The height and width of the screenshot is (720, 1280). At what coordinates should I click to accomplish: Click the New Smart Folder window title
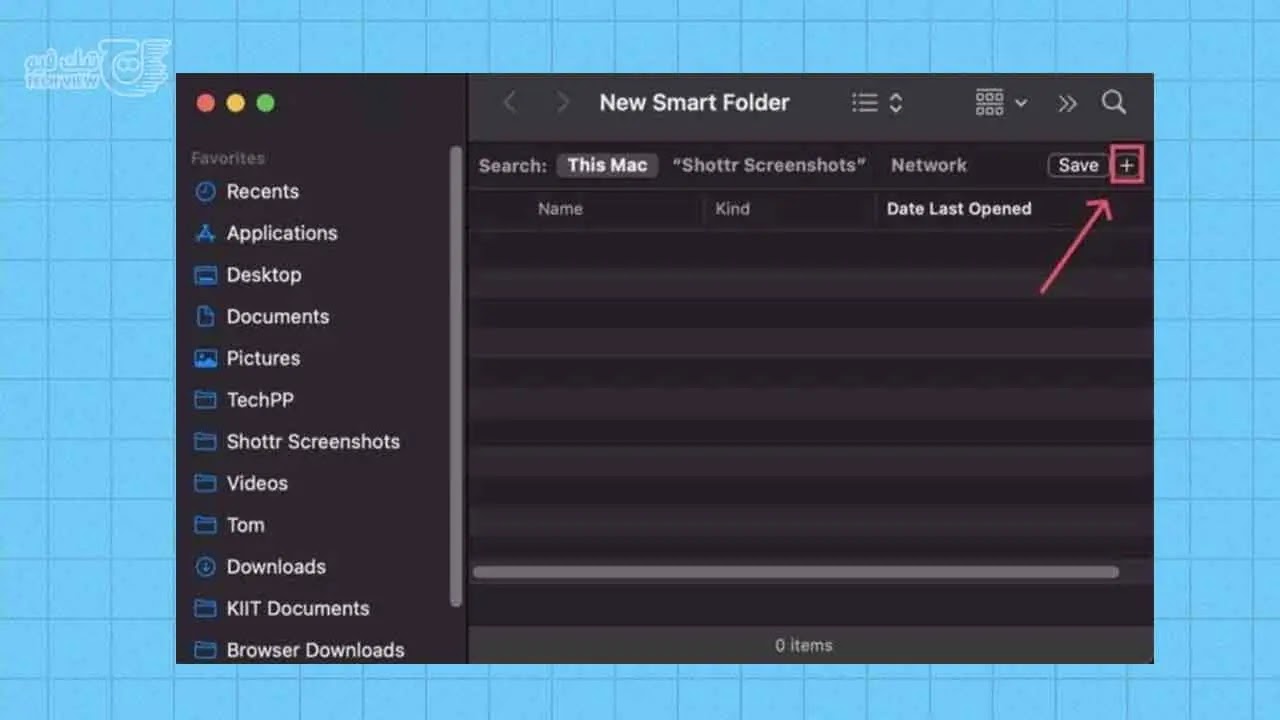pos(695,102)
